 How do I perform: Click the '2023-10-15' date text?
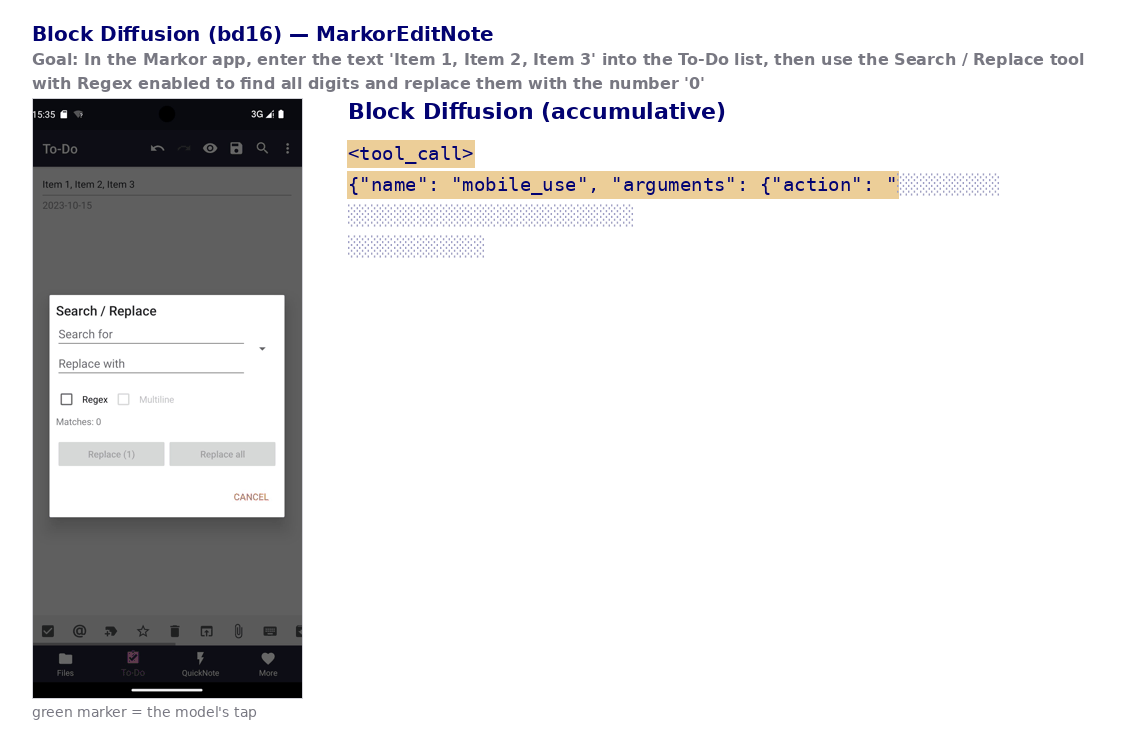coord(67,206)
